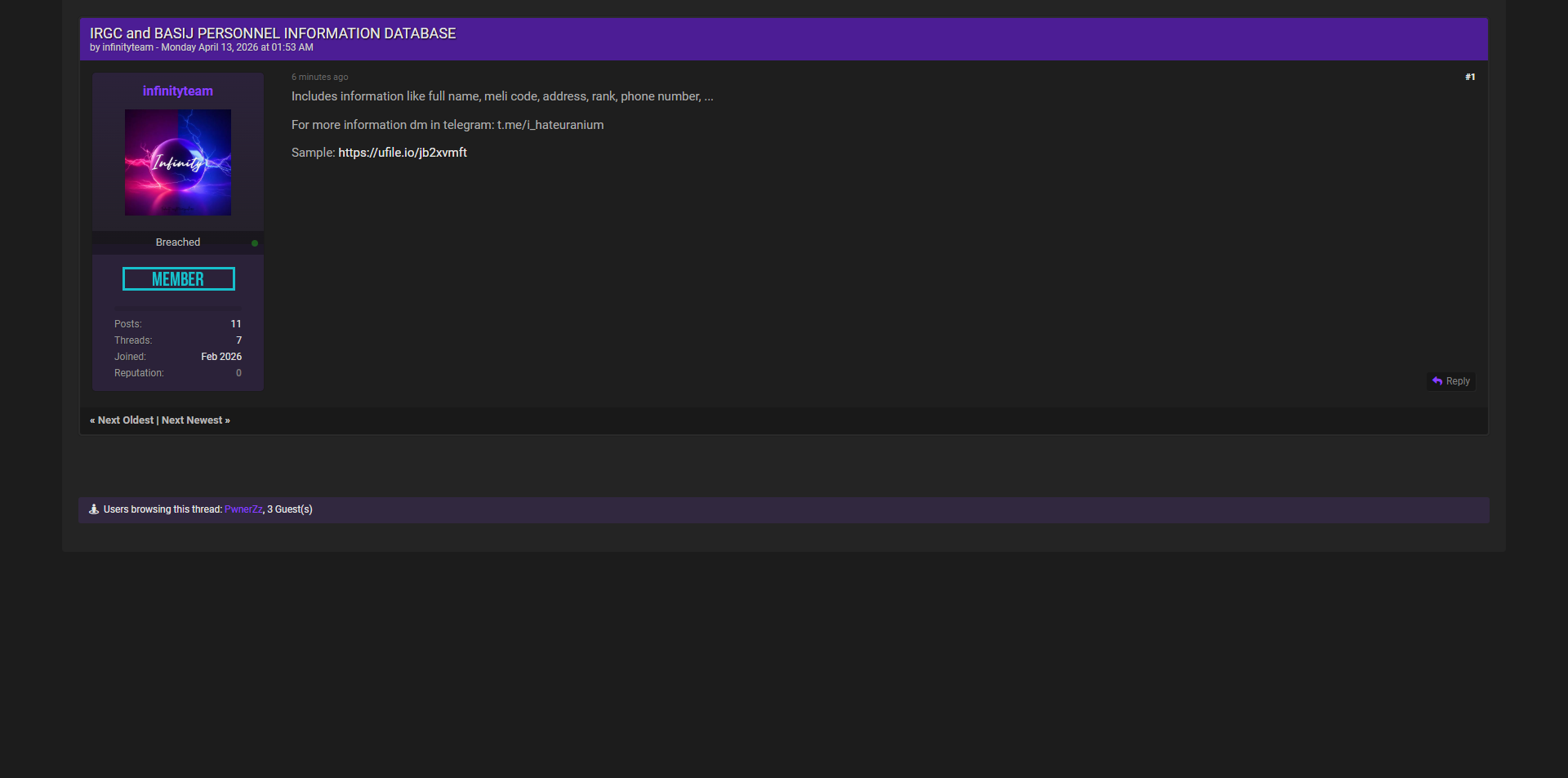
Task: Click the green online status dot
Action: (x=255, y=243)
